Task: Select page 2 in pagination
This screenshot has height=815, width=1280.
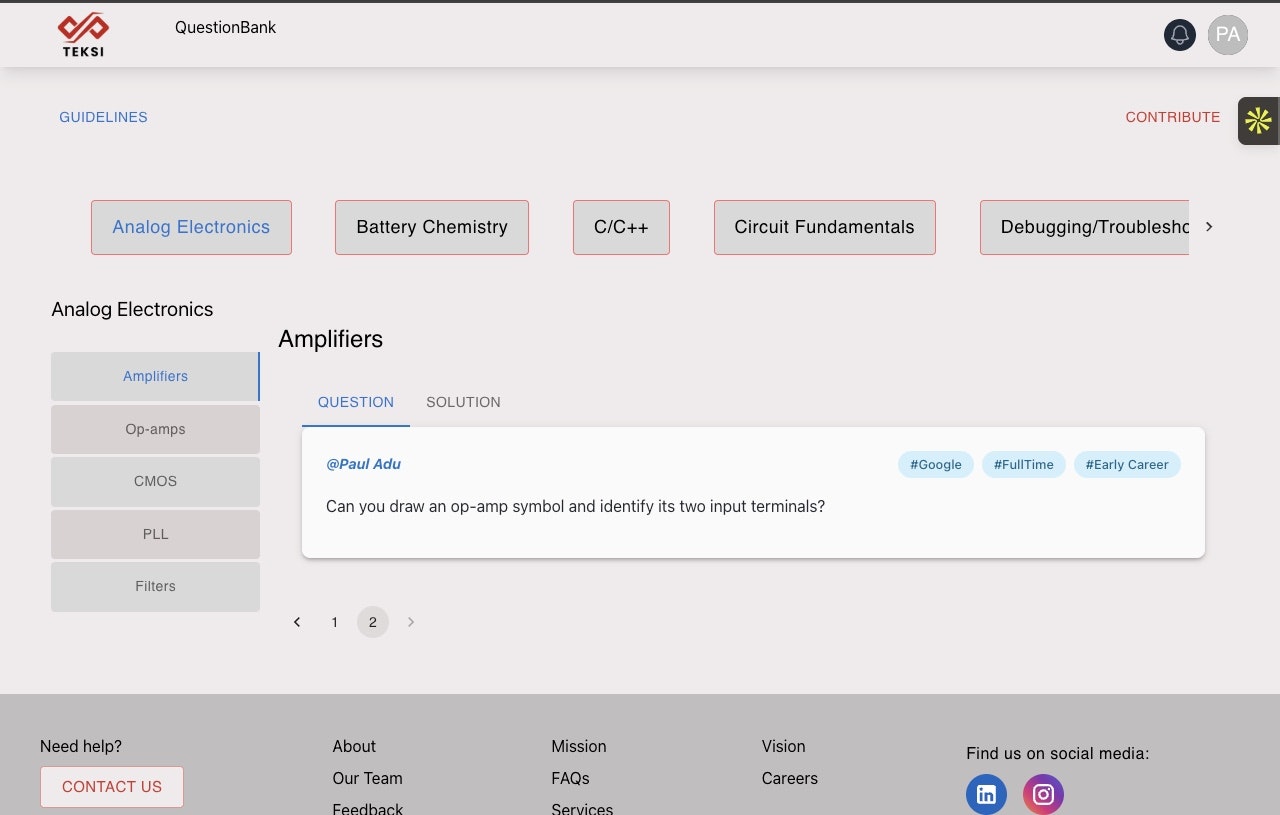Action: (373, 622)
